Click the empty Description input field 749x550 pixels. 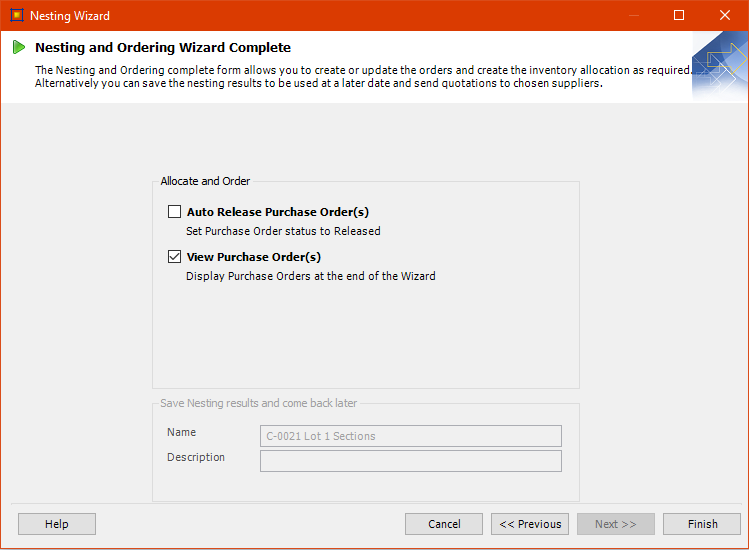410,461
